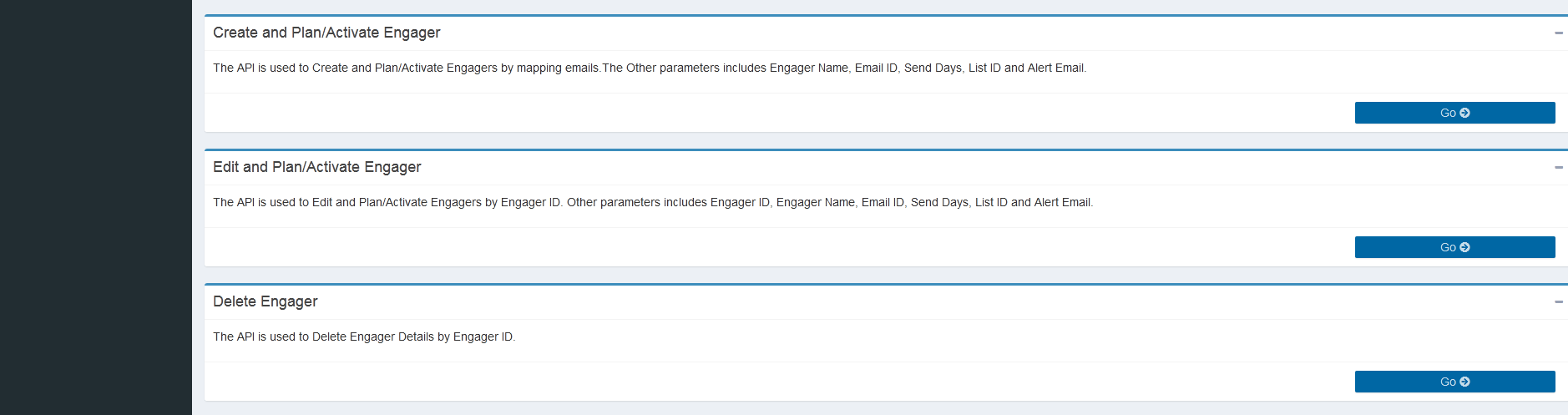Click the arrow icon in Delete Engager's Go button
Image resolution: width=1568 pixels, height=415 pixels.
tap(1464, 382)
